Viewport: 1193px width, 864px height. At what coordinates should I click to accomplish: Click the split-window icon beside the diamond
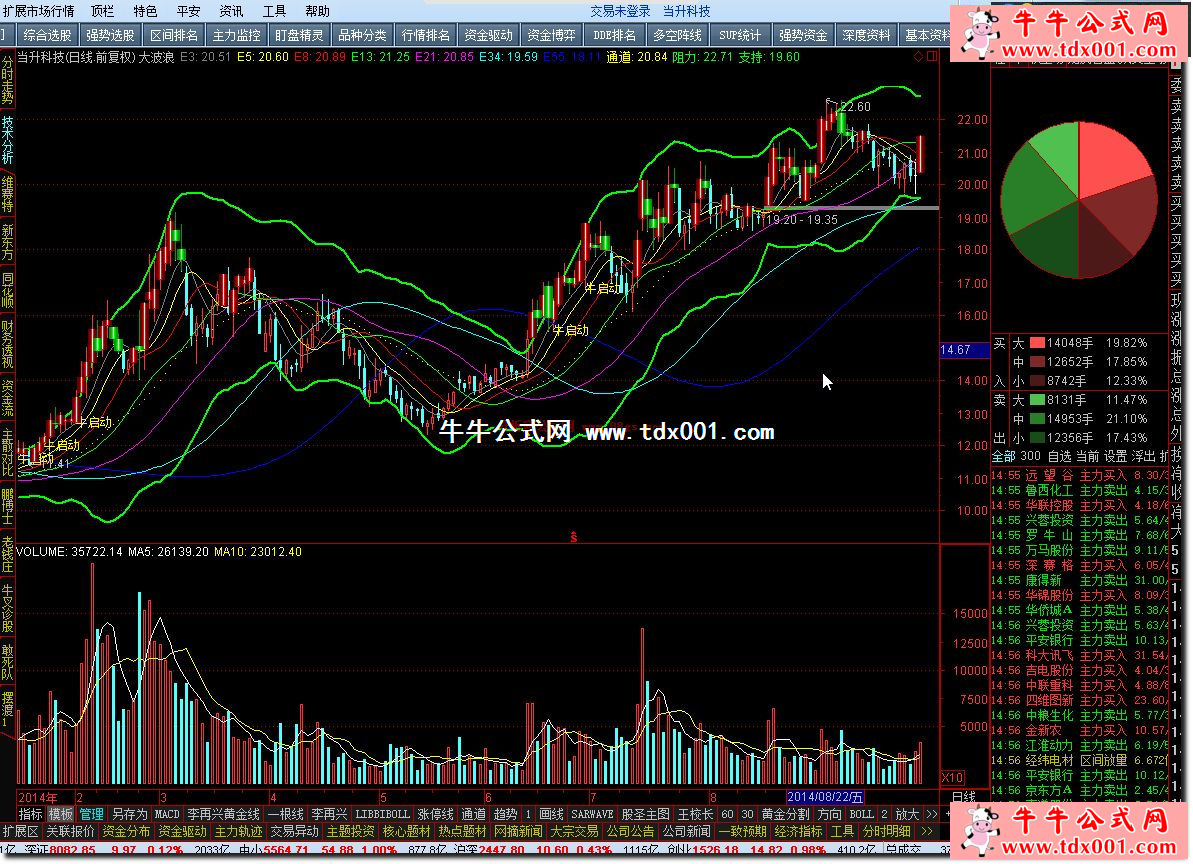click(931, 58)
